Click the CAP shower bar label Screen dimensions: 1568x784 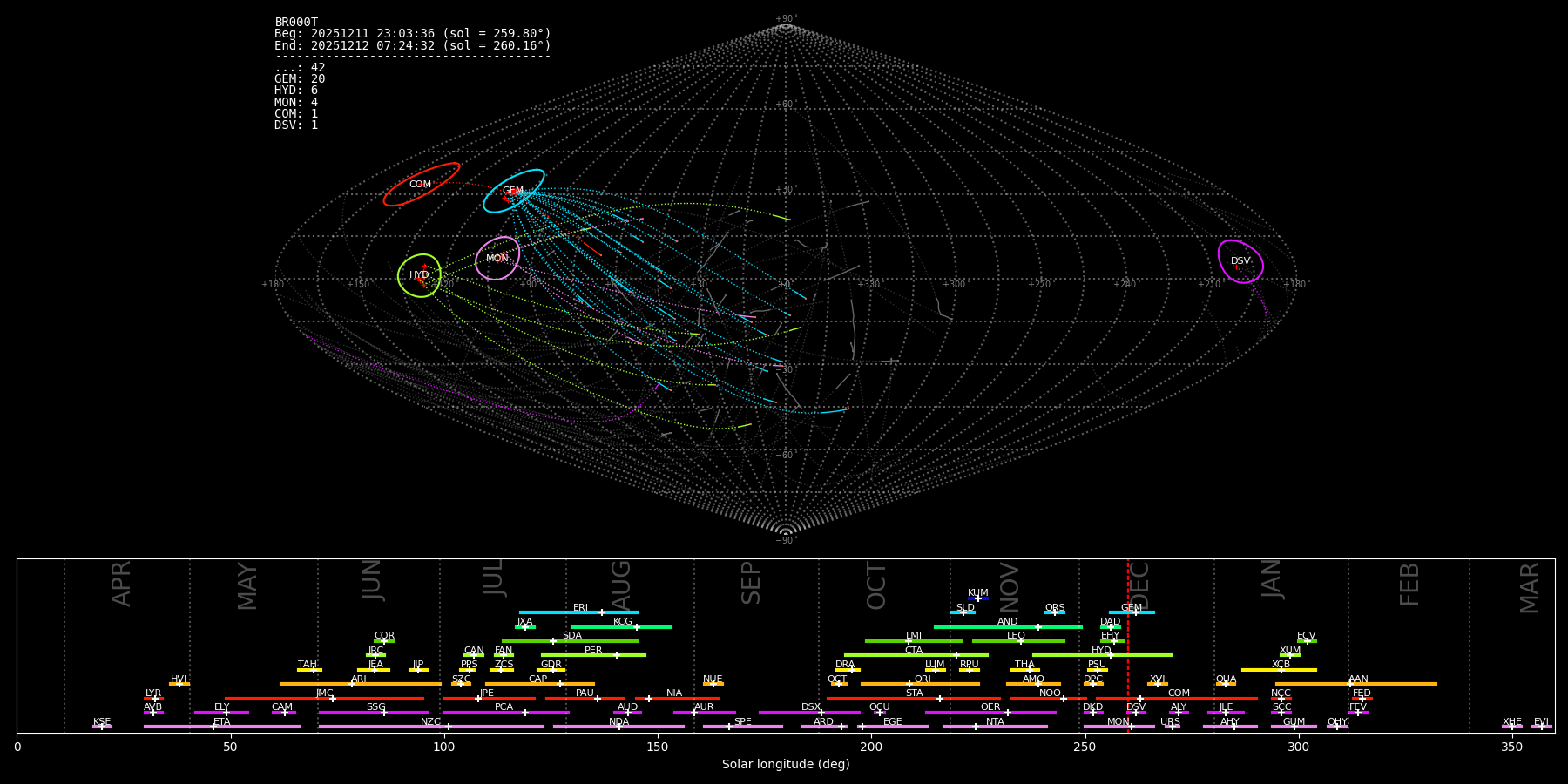pos(538,679)
